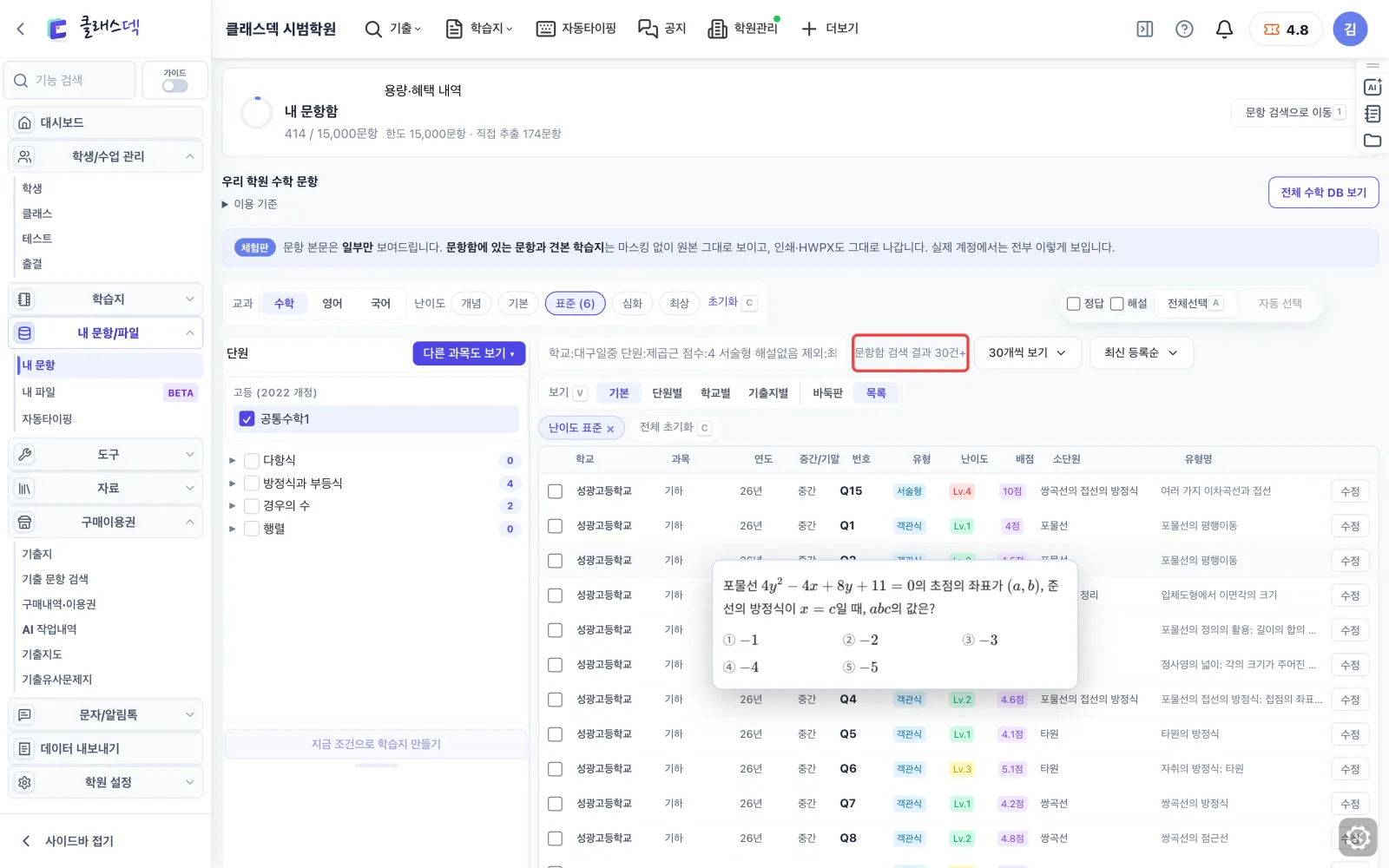Open 데이터 내보내기 in sidebar
The width and height of the screenshot is (1389, 868).
click(x=106, y=748)
